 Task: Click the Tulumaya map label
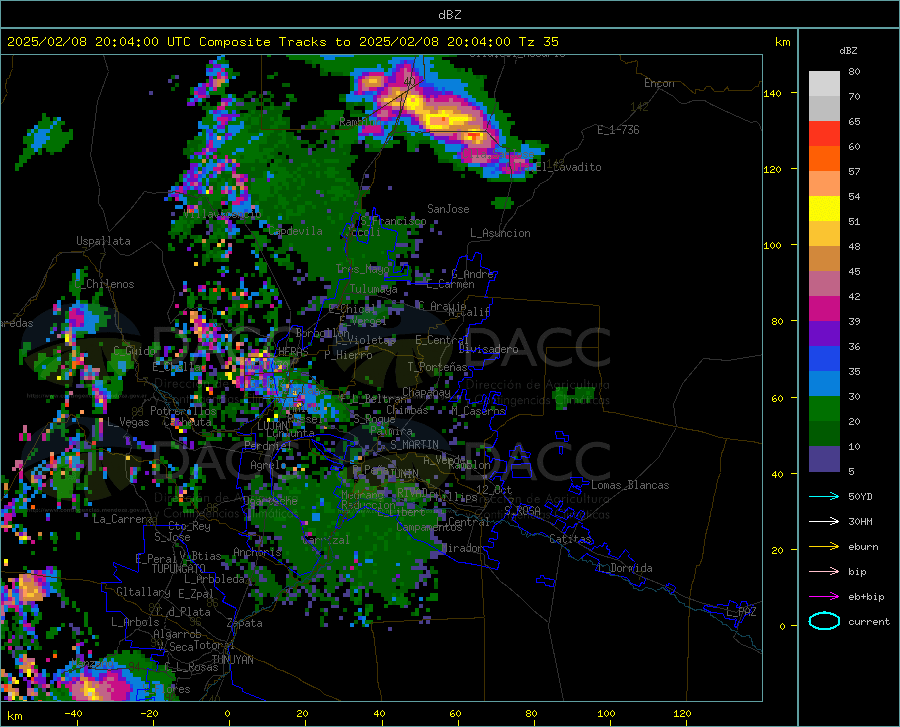373,289
